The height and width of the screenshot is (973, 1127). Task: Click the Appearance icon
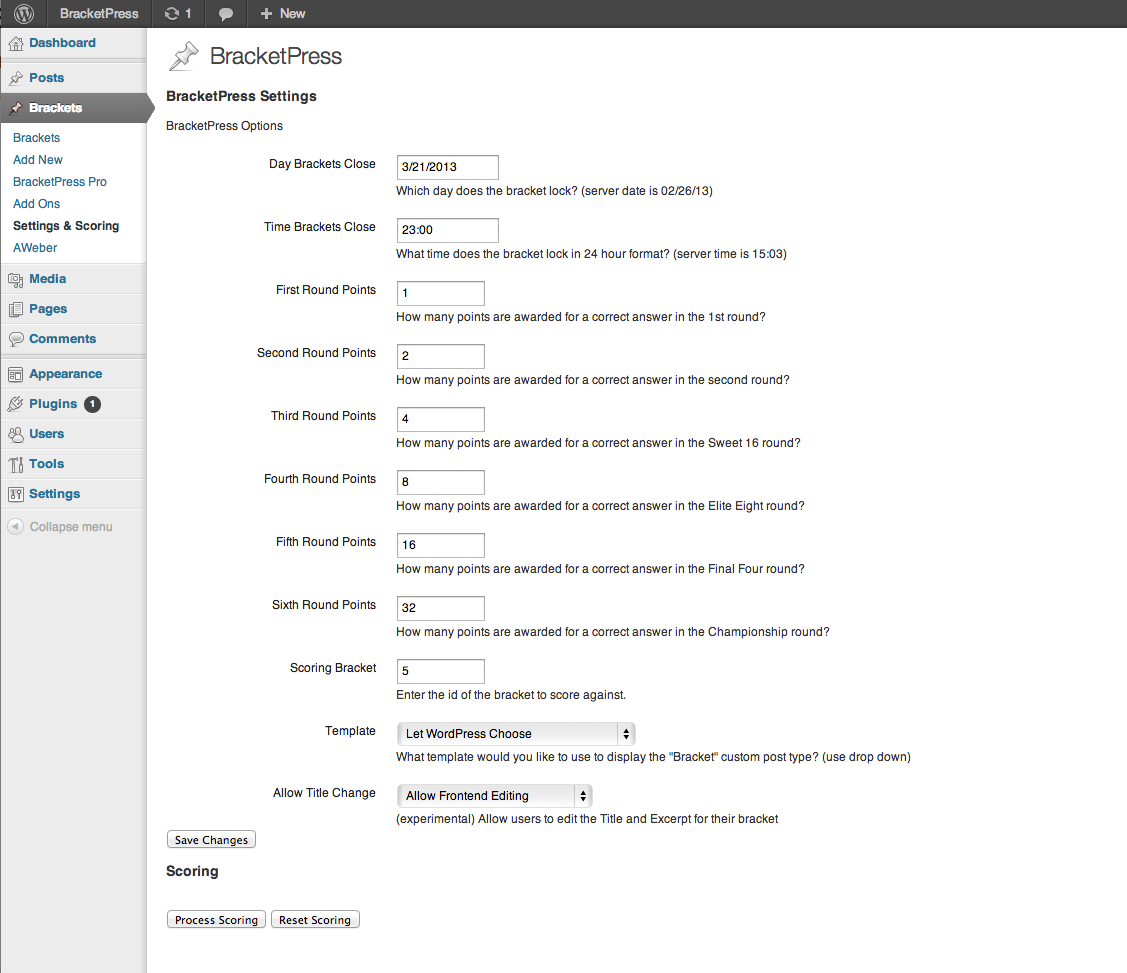[16, 374]
